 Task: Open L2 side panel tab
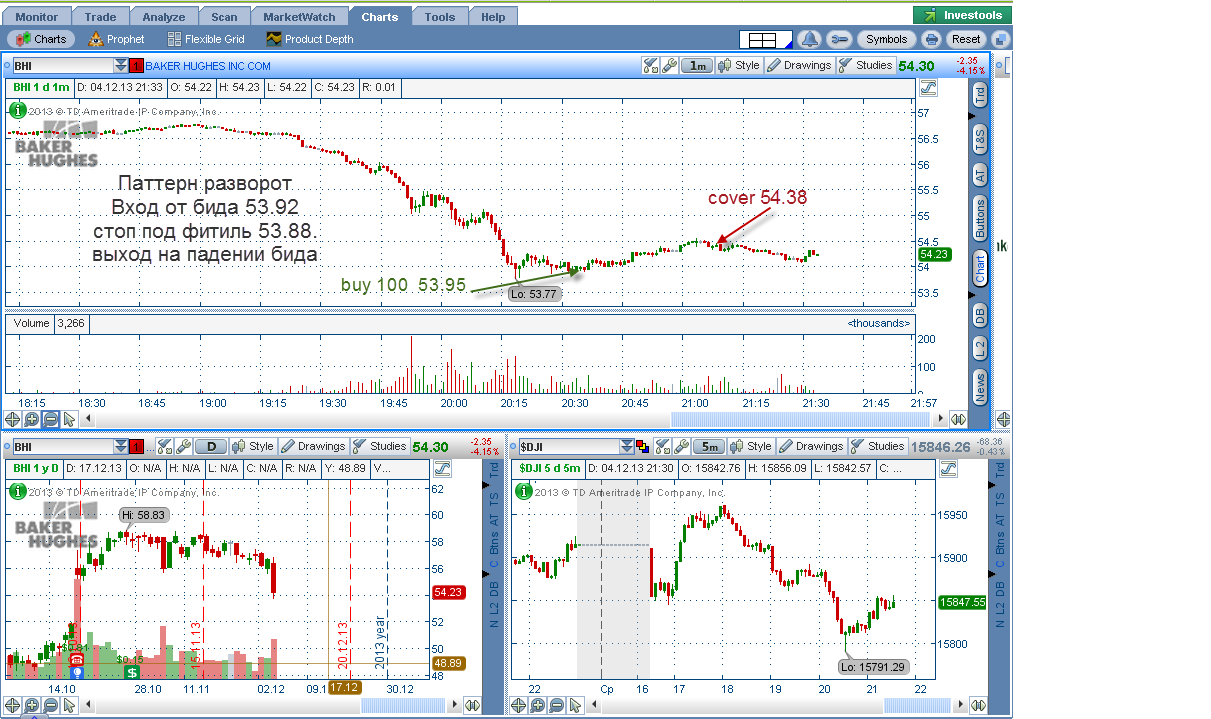pos(980,348)
